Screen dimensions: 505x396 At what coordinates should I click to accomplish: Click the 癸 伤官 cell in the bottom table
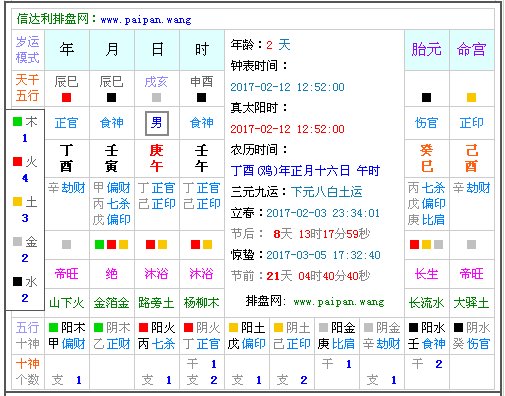click(x=472, y=344)
